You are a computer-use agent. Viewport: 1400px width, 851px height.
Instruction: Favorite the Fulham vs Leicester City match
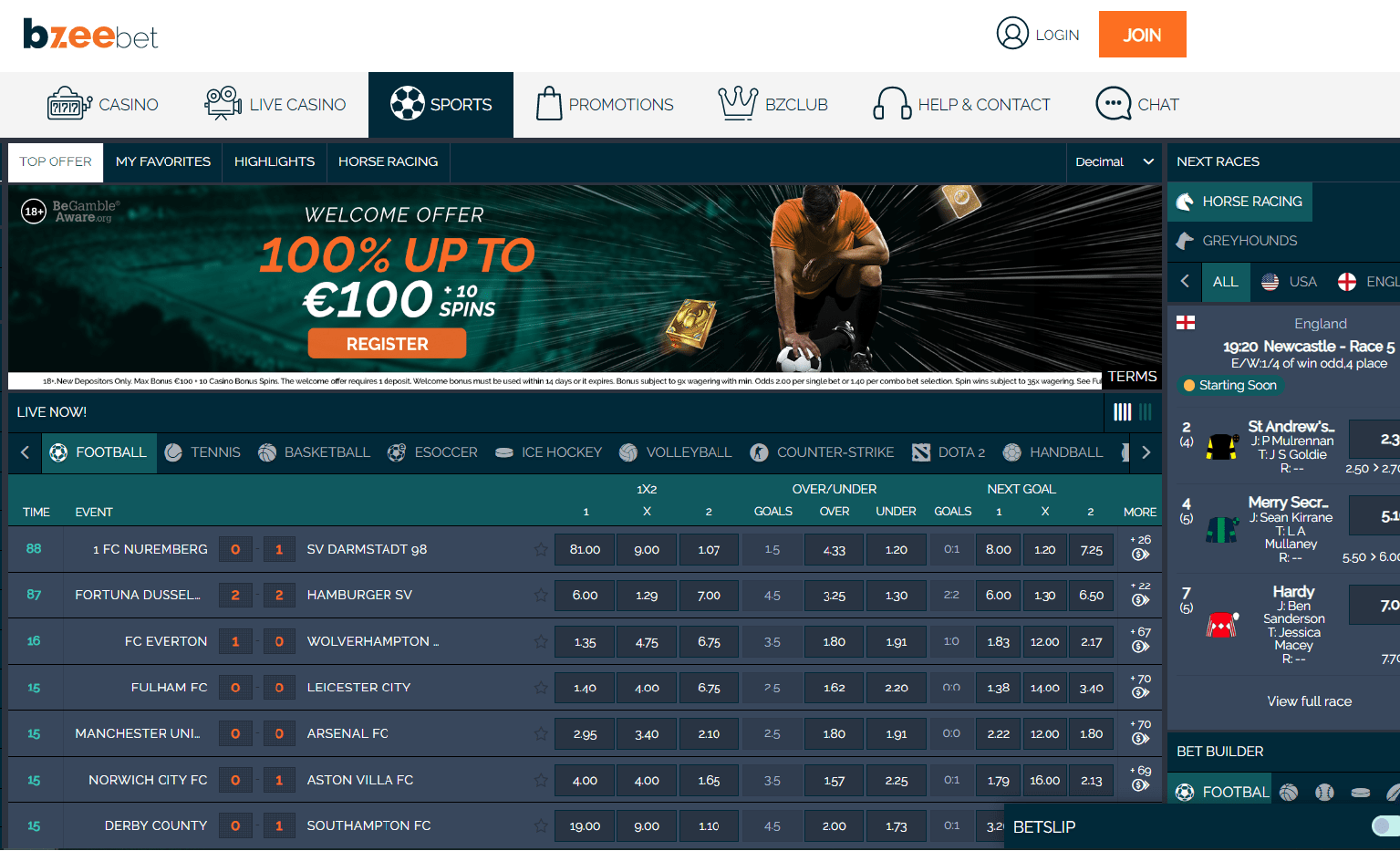click(x=541, y=687)
